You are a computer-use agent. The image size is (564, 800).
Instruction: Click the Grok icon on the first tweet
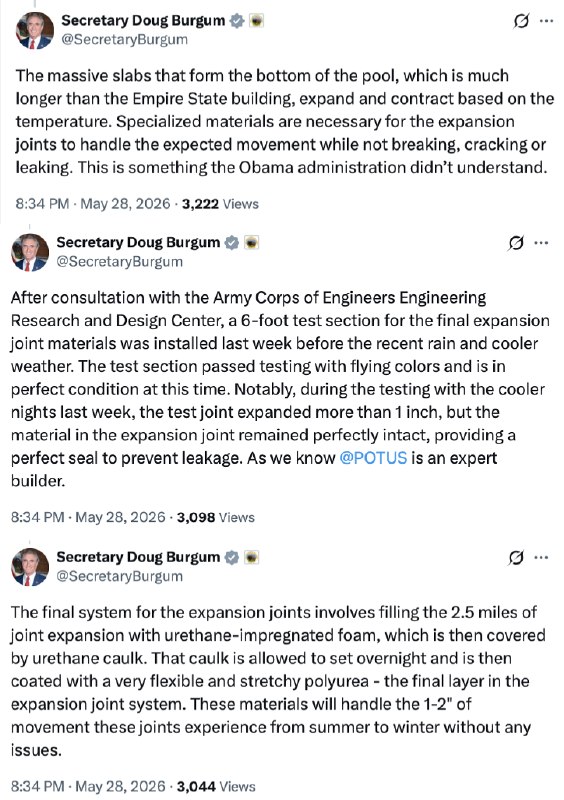pos(521,21)
